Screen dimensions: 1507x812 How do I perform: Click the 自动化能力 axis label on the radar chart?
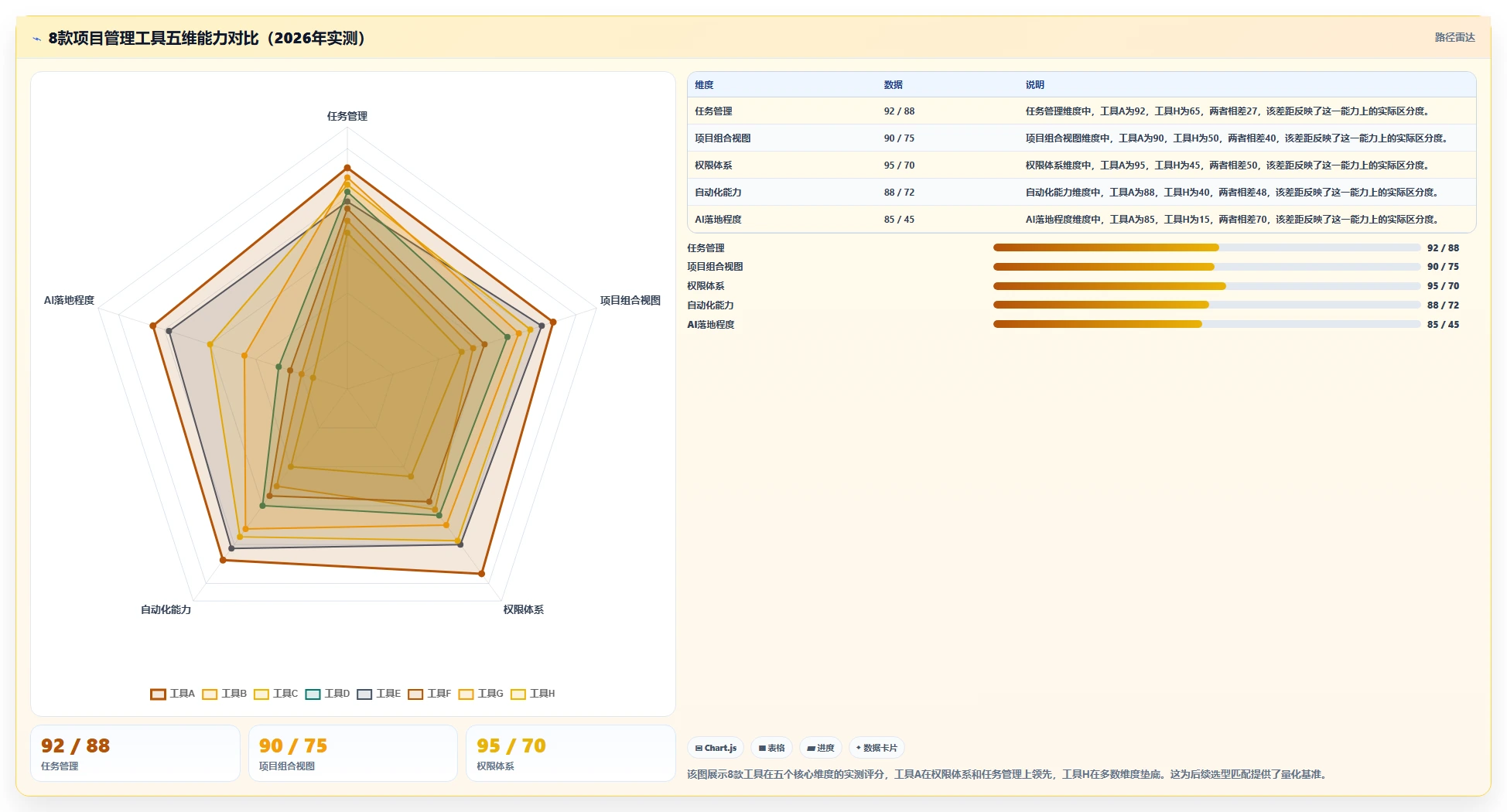pos(166,609)
